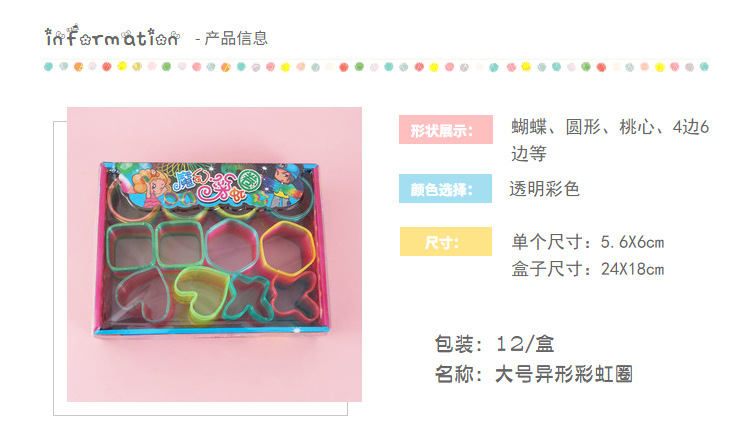Viewport: 750px width, 442px height.
Task: Click the decorative 'information' heading logo
Action: pyautogui.click(x=112, y=36)
